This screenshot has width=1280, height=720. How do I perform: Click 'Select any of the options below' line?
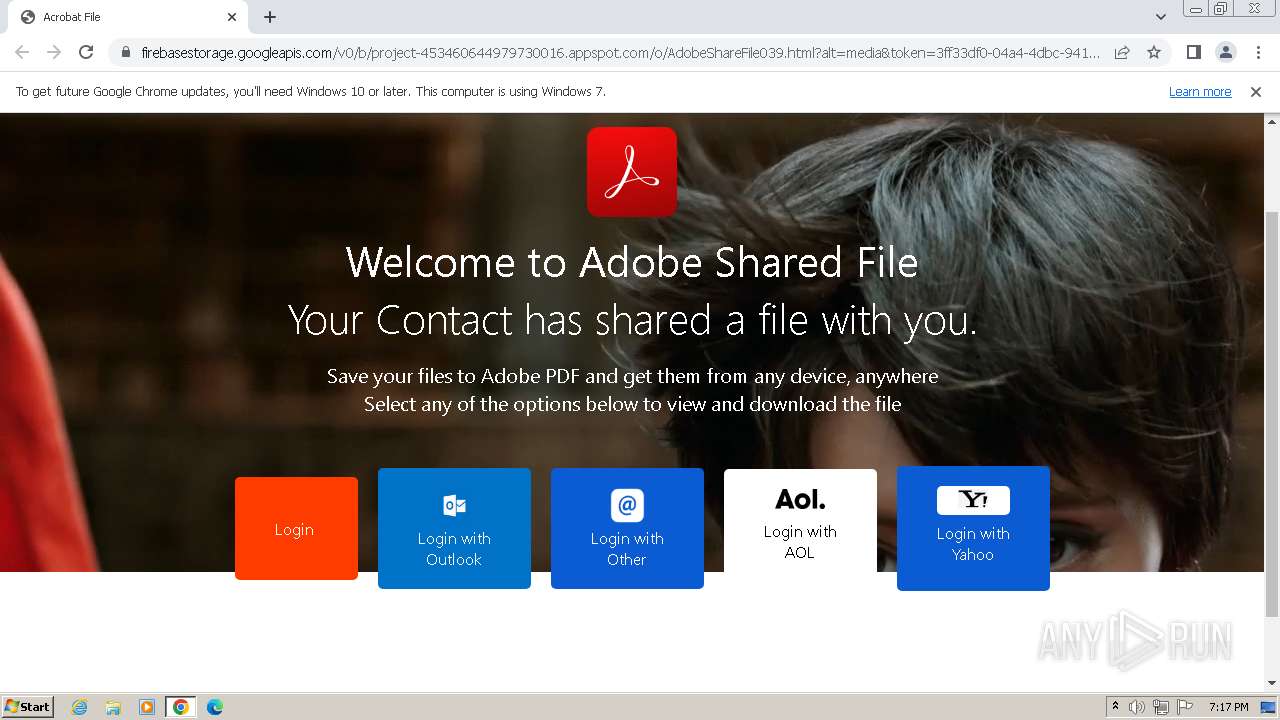coord(632,405)
